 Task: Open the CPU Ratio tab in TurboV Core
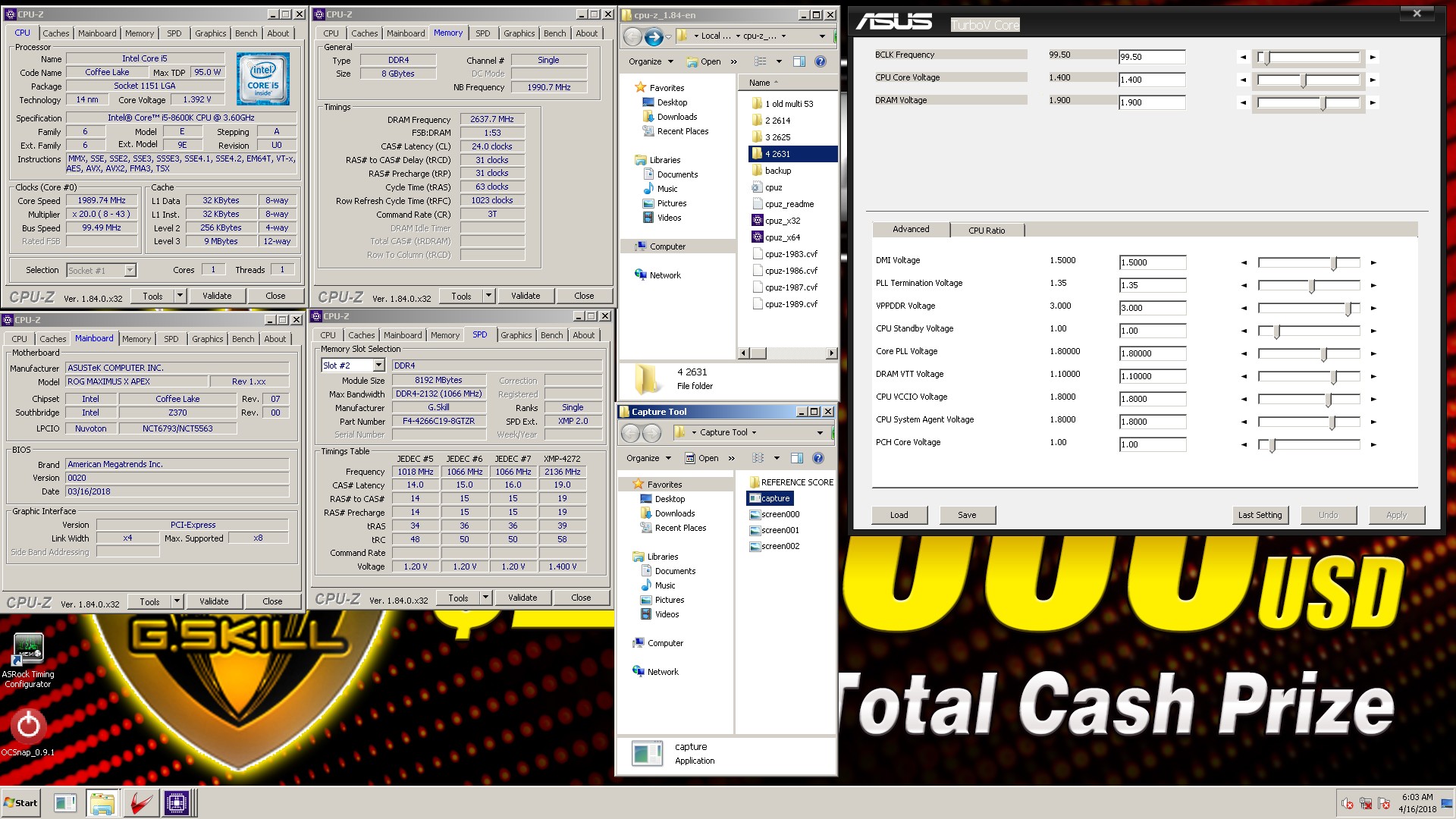(986, 231)
